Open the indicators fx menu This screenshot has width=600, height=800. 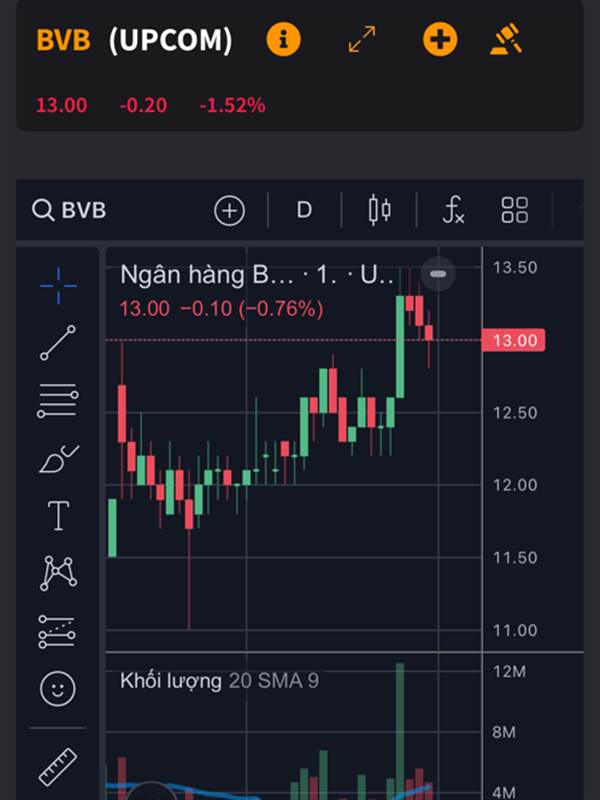coord(453,210)
